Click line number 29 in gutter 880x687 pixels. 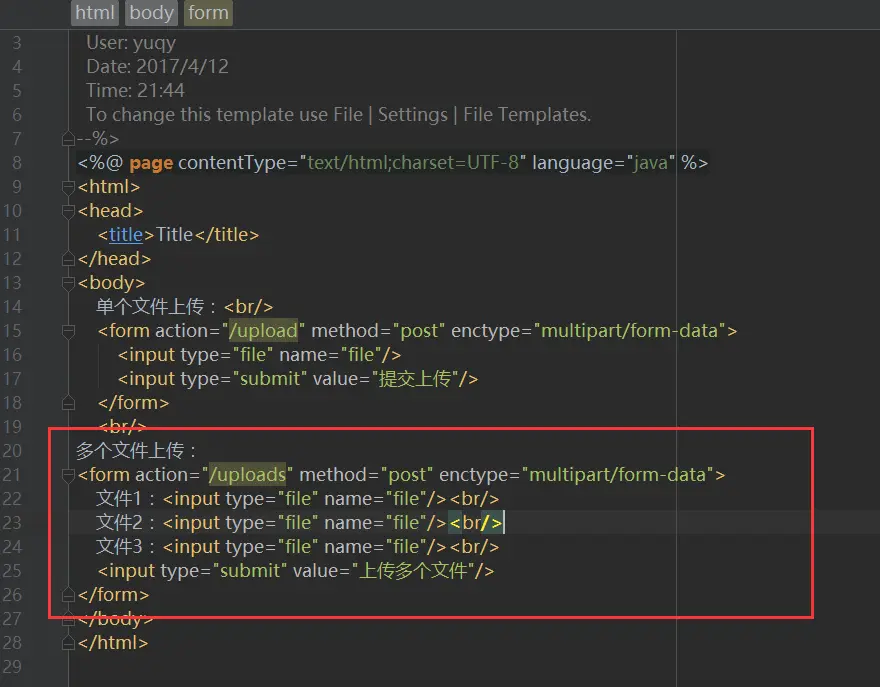(x=12, y=667)
